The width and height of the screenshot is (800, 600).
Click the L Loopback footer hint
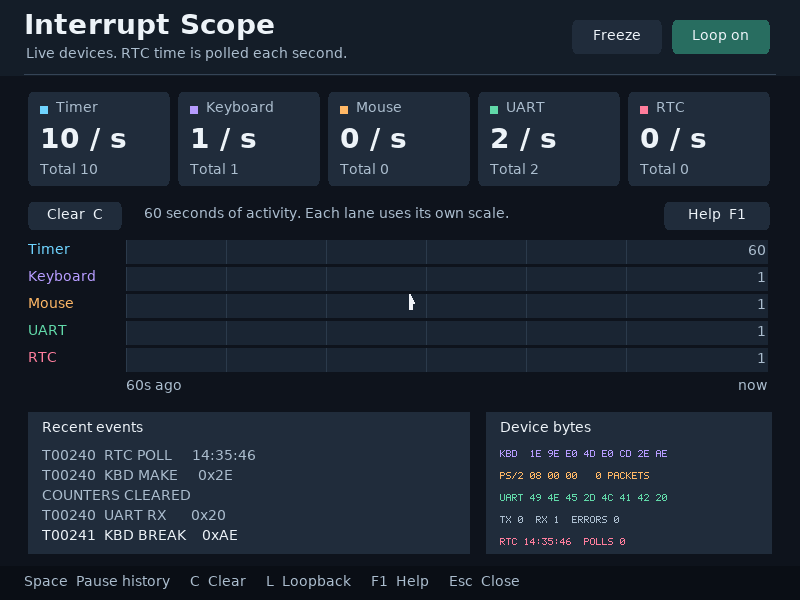[309, 582]
